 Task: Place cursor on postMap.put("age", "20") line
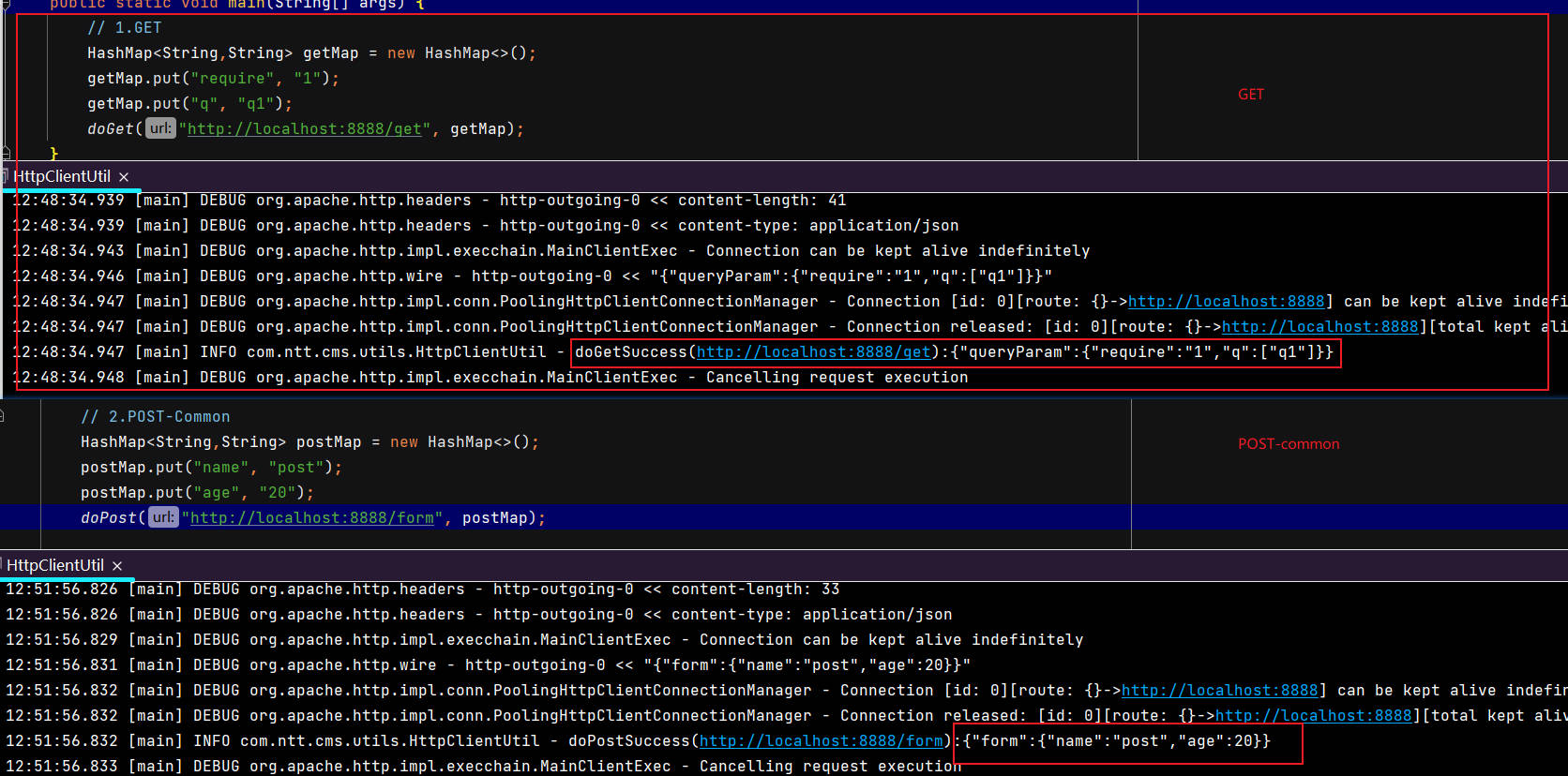click(x=198, y=492)
